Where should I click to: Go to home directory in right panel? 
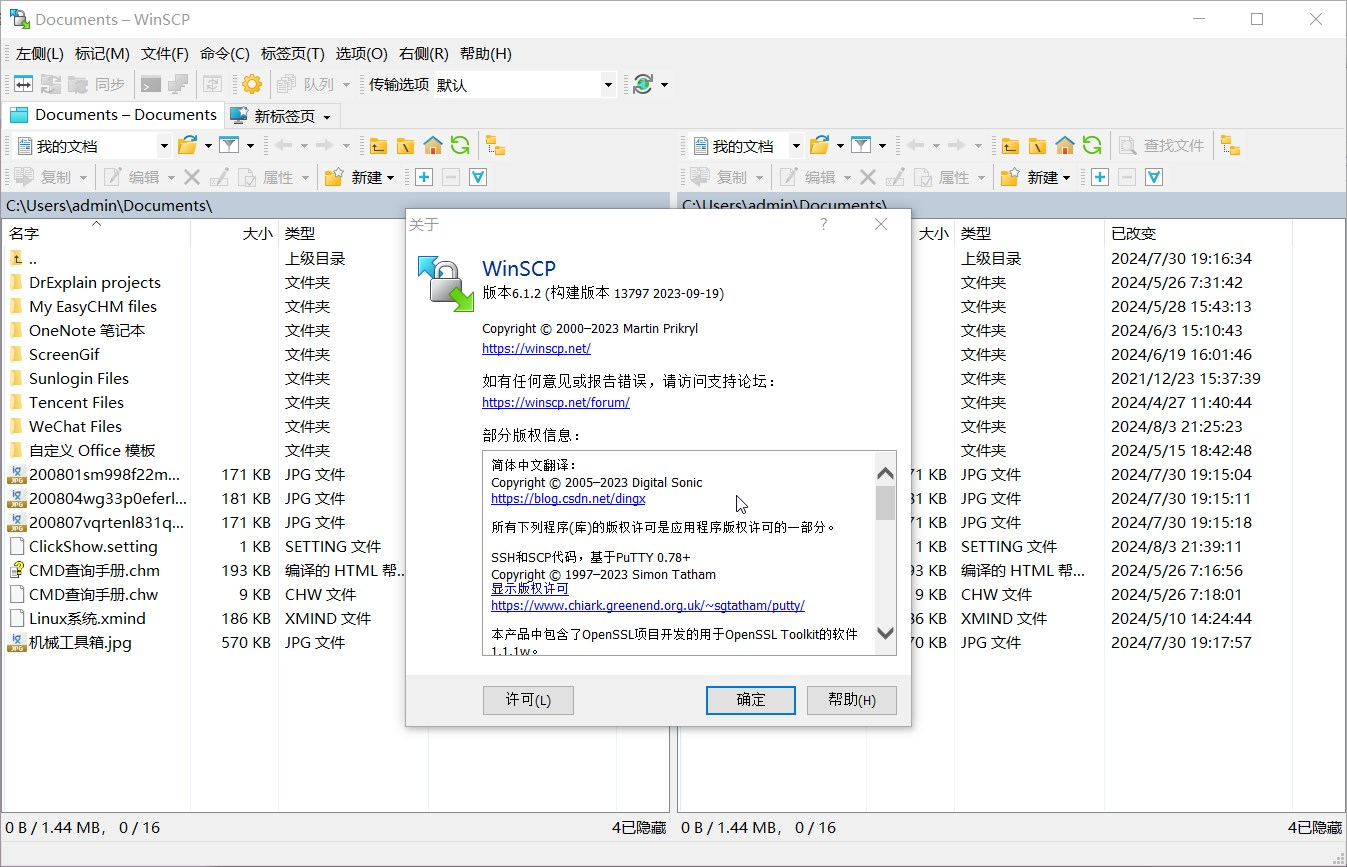(1065, 145)
